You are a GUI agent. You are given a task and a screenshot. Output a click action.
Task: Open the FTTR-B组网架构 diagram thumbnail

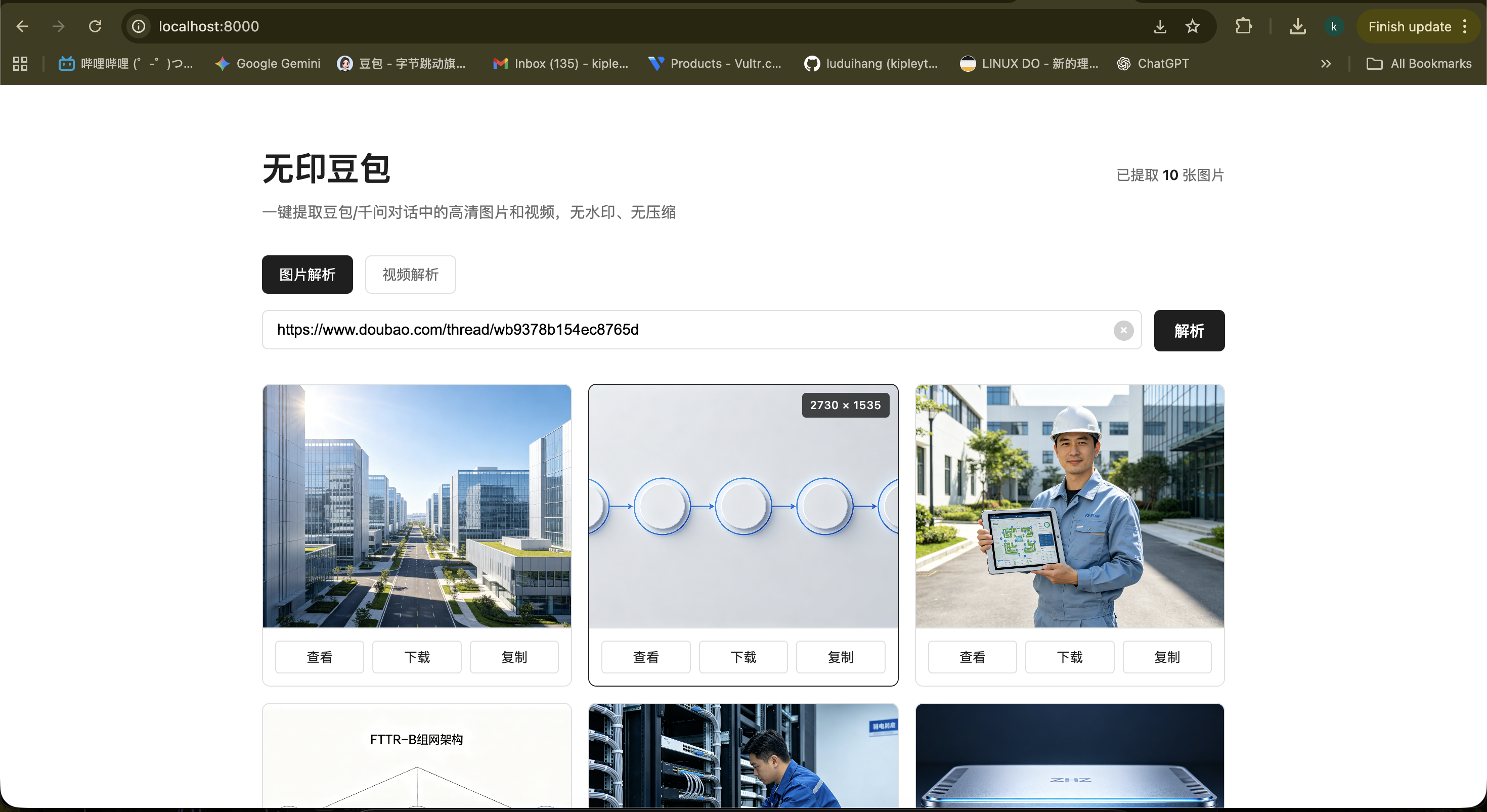(417, 756)
